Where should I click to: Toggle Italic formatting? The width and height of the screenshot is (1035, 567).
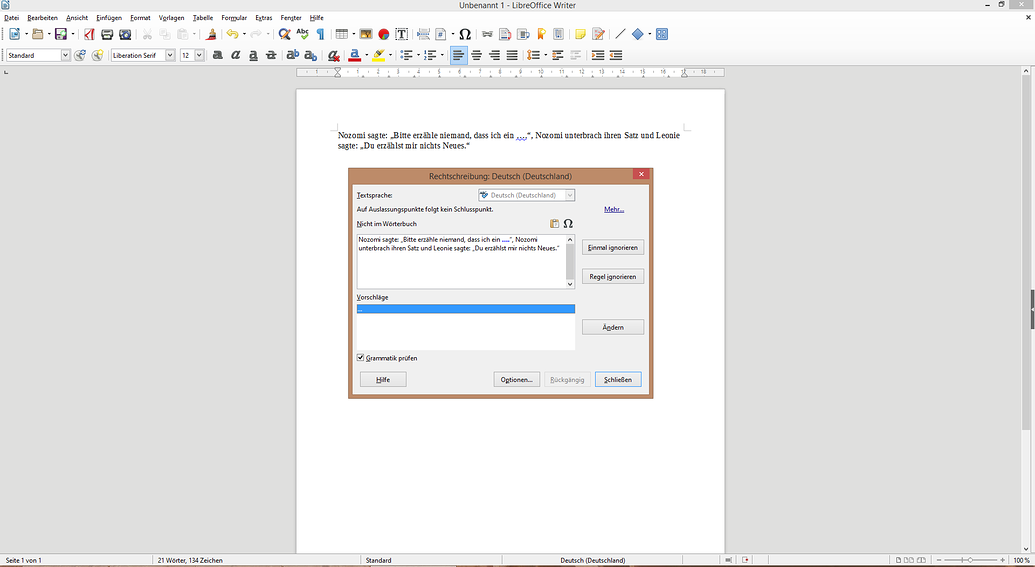[x=235, y=55]
